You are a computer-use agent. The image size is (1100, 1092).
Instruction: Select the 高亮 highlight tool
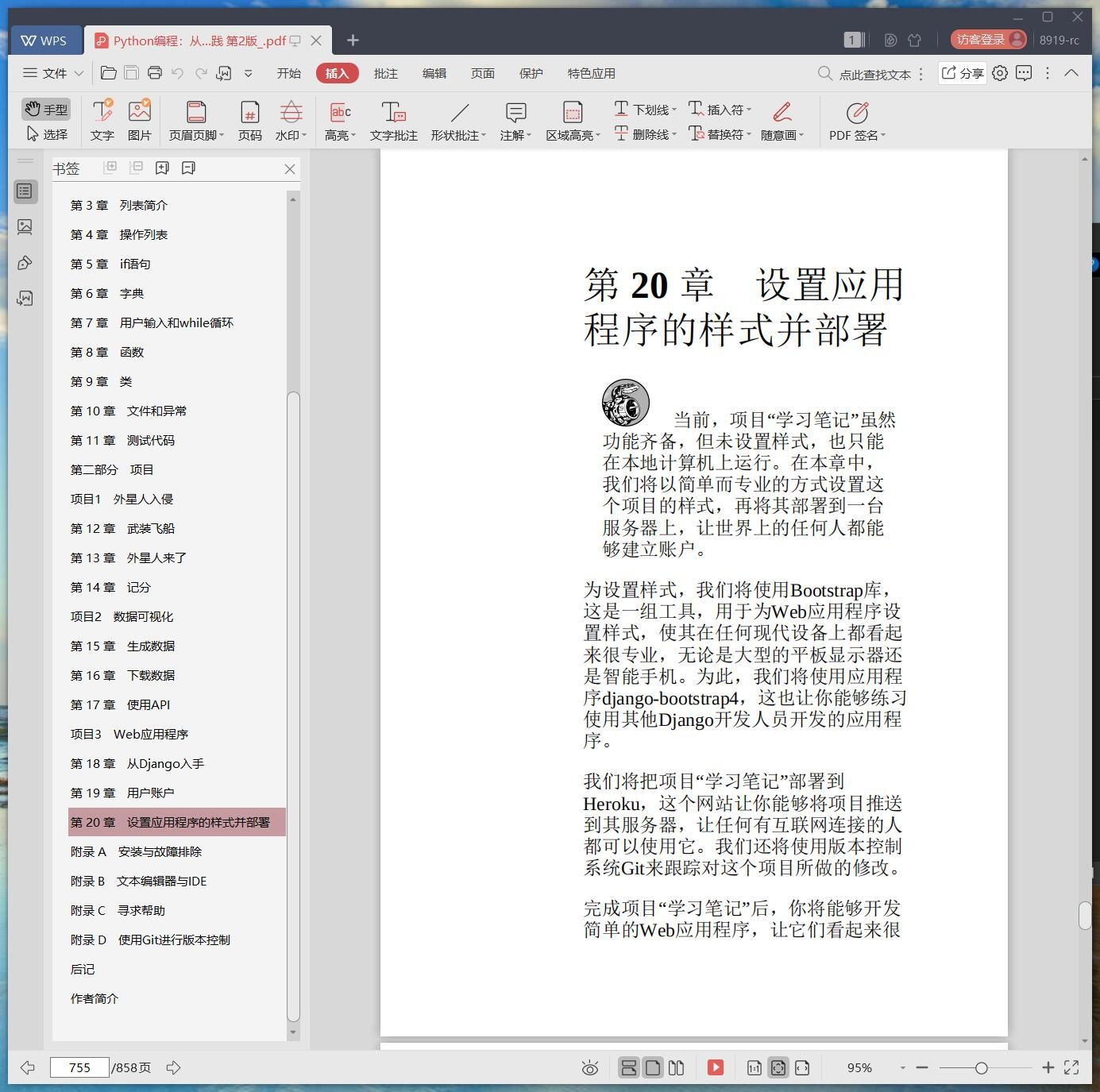pos(338,121)
